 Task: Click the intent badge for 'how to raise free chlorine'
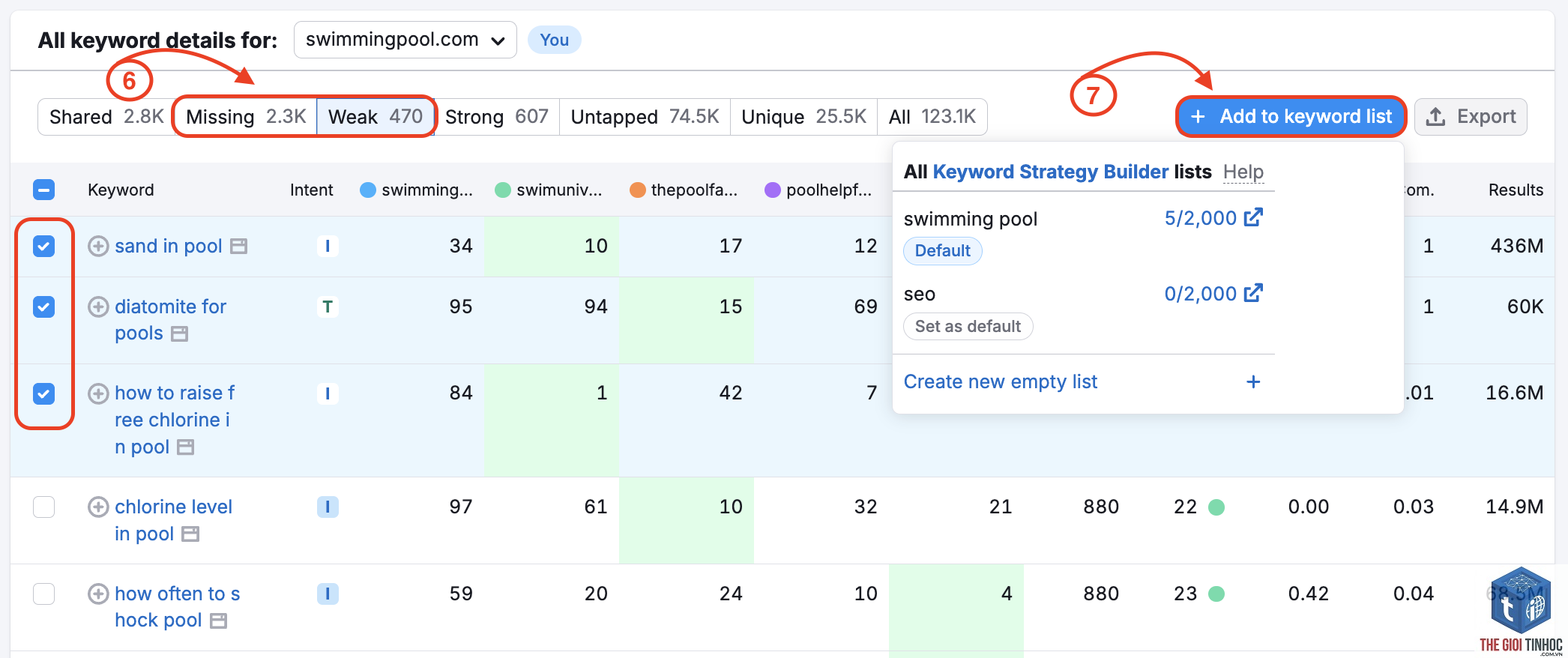[328, 393]
